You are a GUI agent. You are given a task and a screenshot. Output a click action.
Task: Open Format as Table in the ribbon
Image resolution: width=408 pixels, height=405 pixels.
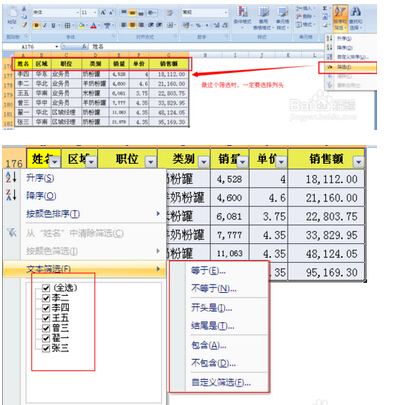click(263, 18)
